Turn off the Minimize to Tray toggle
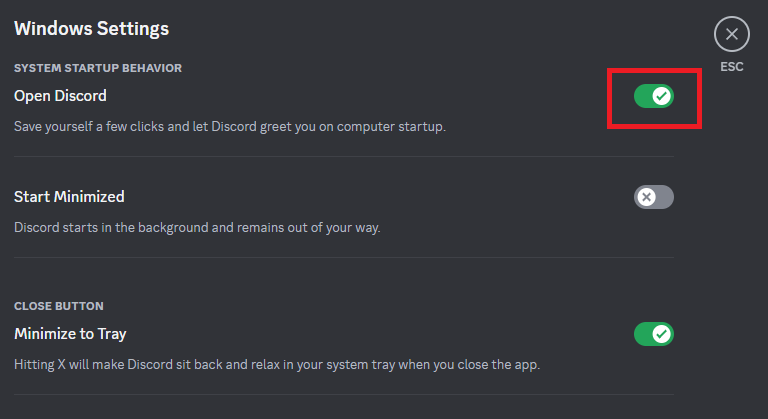This screenshot has height=419, width=768. pyautogui.click(x=654, y=334)
